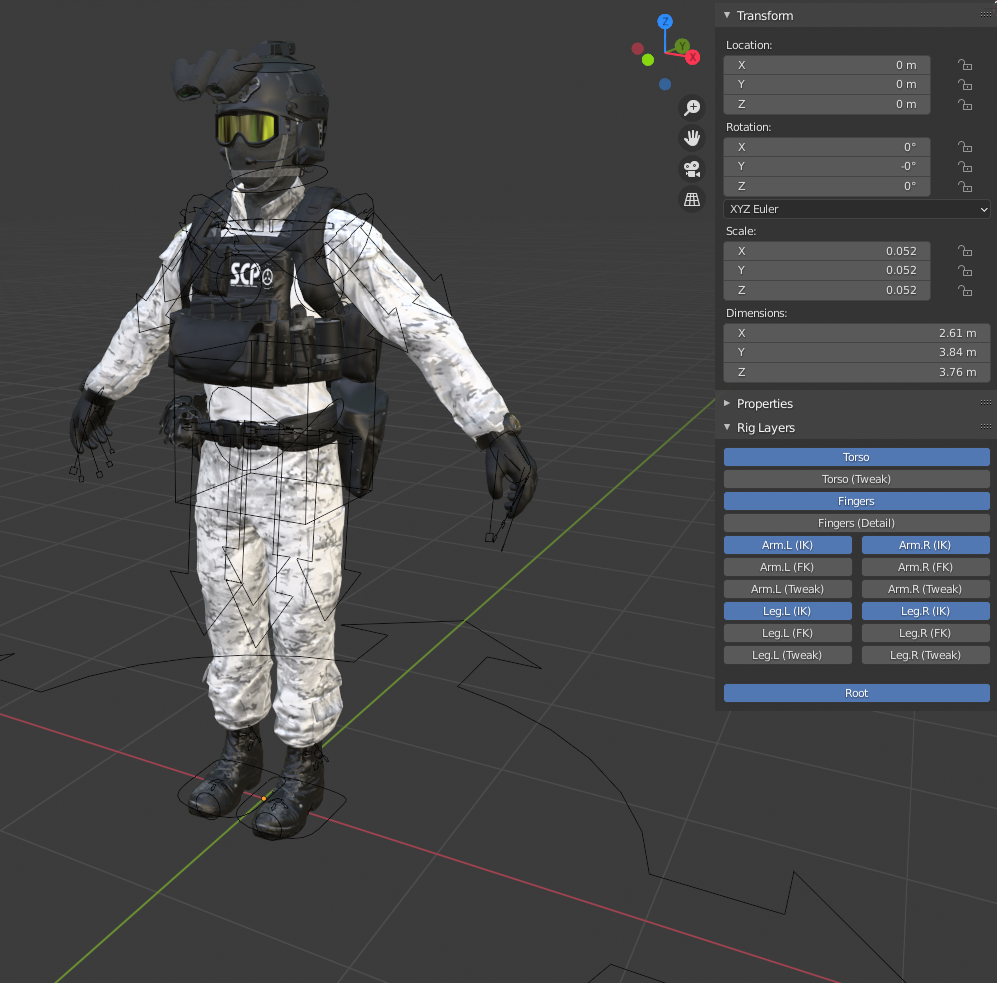This screenshot has width=997, height=983.
Task: Collapse the Transform panel
Action: point(727,15)
